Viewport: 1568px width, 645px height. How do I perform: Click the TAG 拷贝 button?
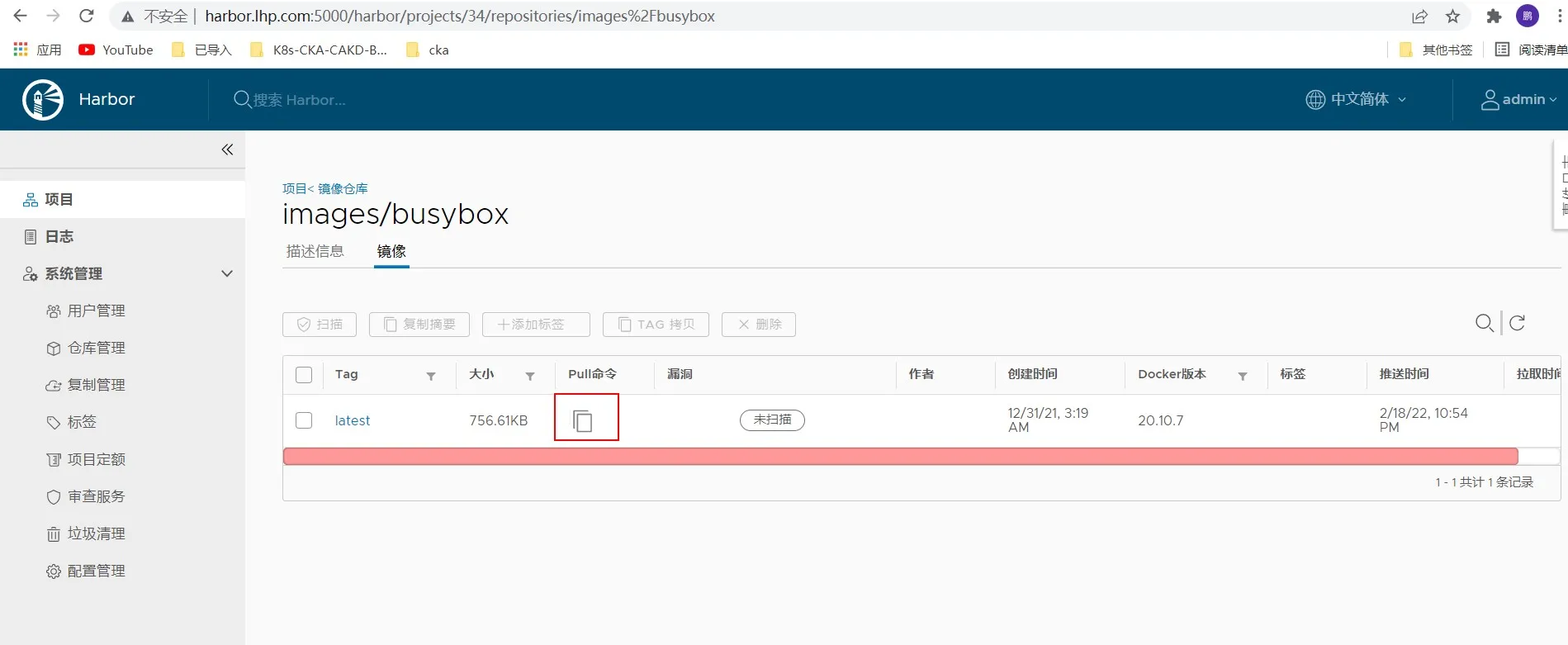[x=656, y=325]
